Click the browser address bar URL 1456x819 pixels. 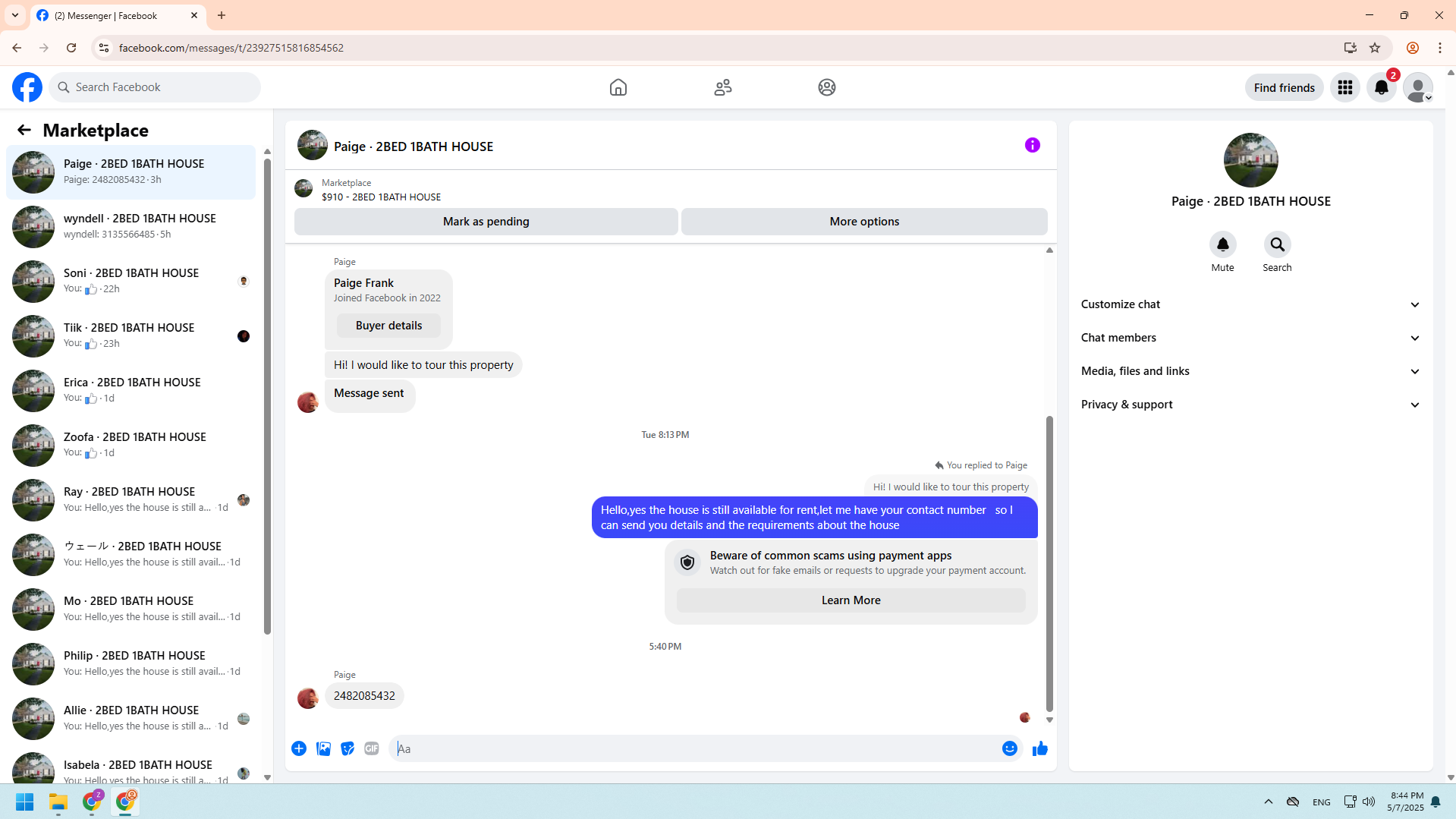(x=231, y=48)
